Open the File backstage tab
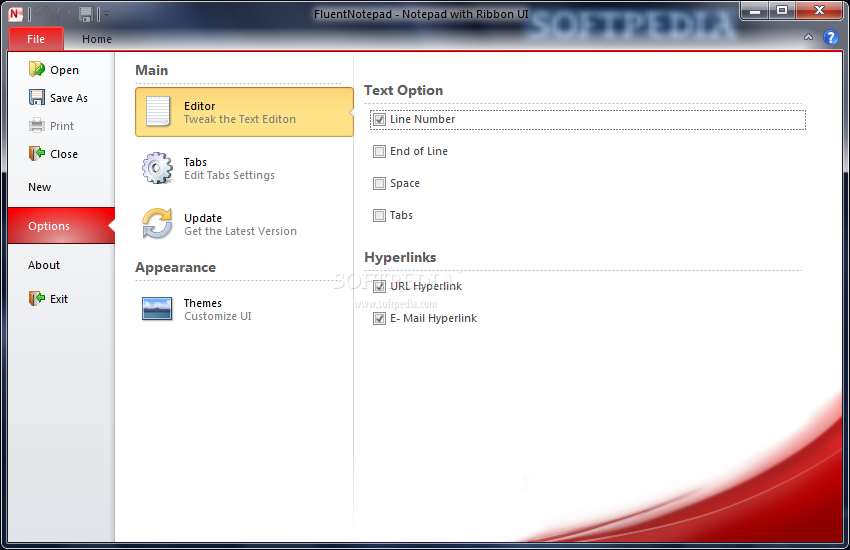This screenshot has height=550, width=850. (x=36, y=39)
